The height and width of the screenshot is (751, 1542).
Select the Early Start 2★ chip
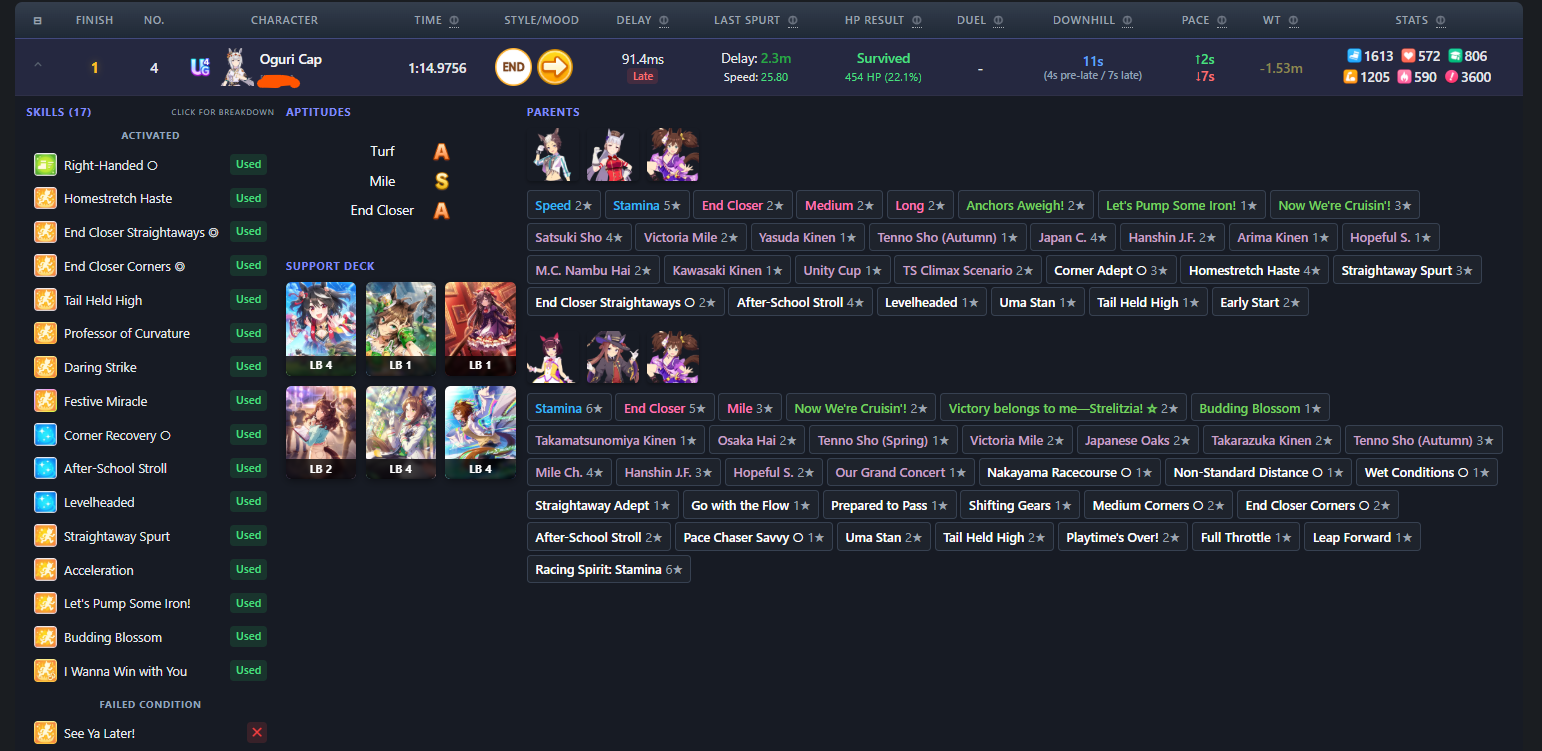1260,302
